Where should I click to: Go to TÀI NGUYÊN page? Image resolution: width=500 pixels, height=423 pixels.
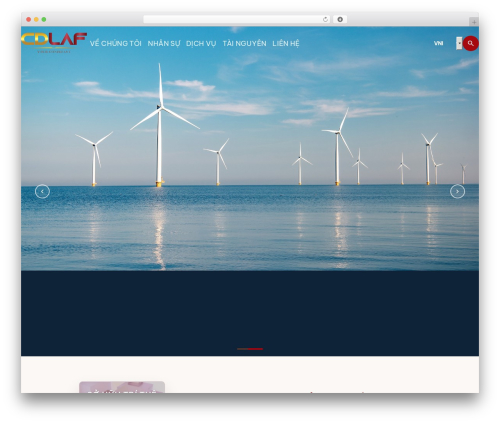[x=244, y=43]
